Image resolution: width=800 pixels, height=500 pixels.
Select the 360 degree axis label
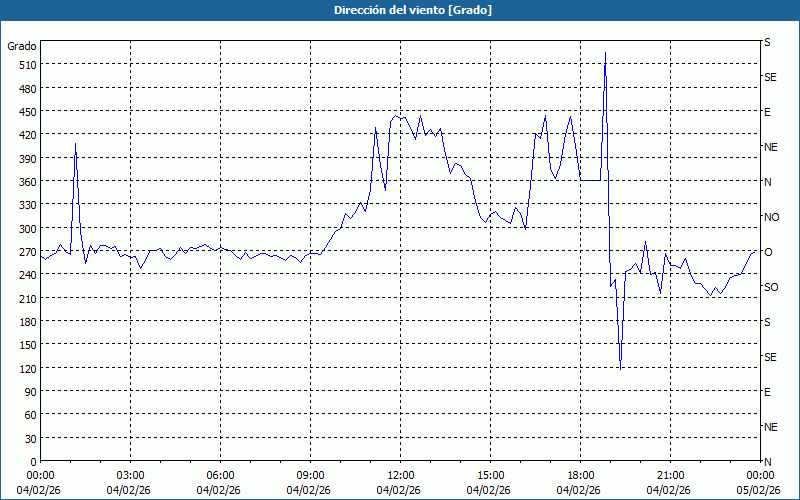[26, 182]
